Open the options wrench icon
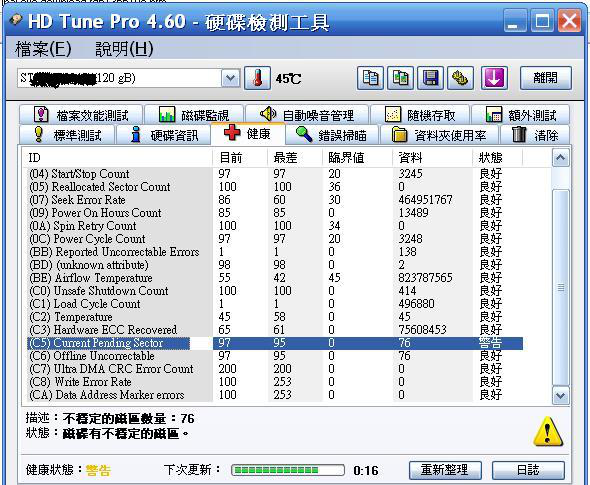The width and height of the screenshot is (590, 485). coord(460,78)
